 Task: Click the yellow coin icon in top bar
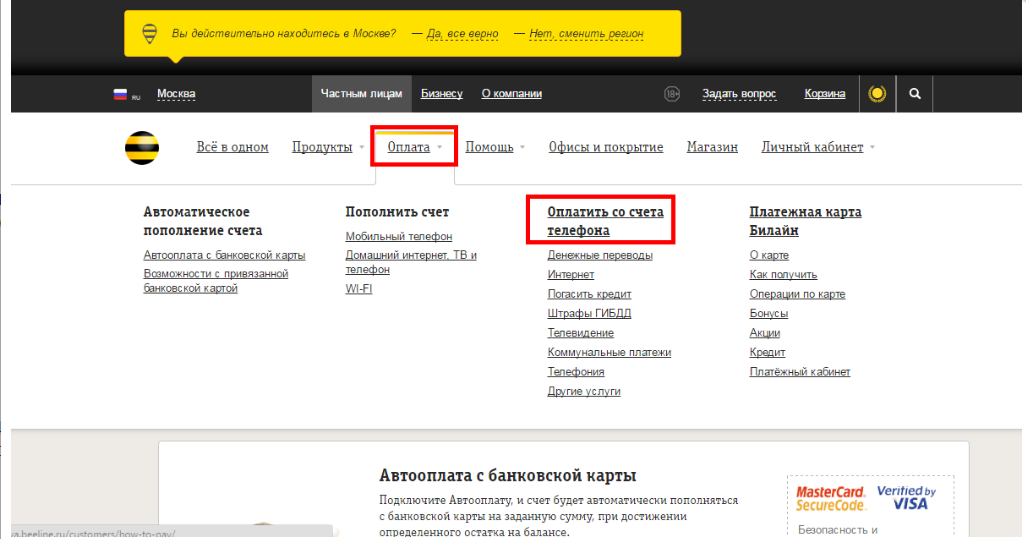click(x=877, y=94)
